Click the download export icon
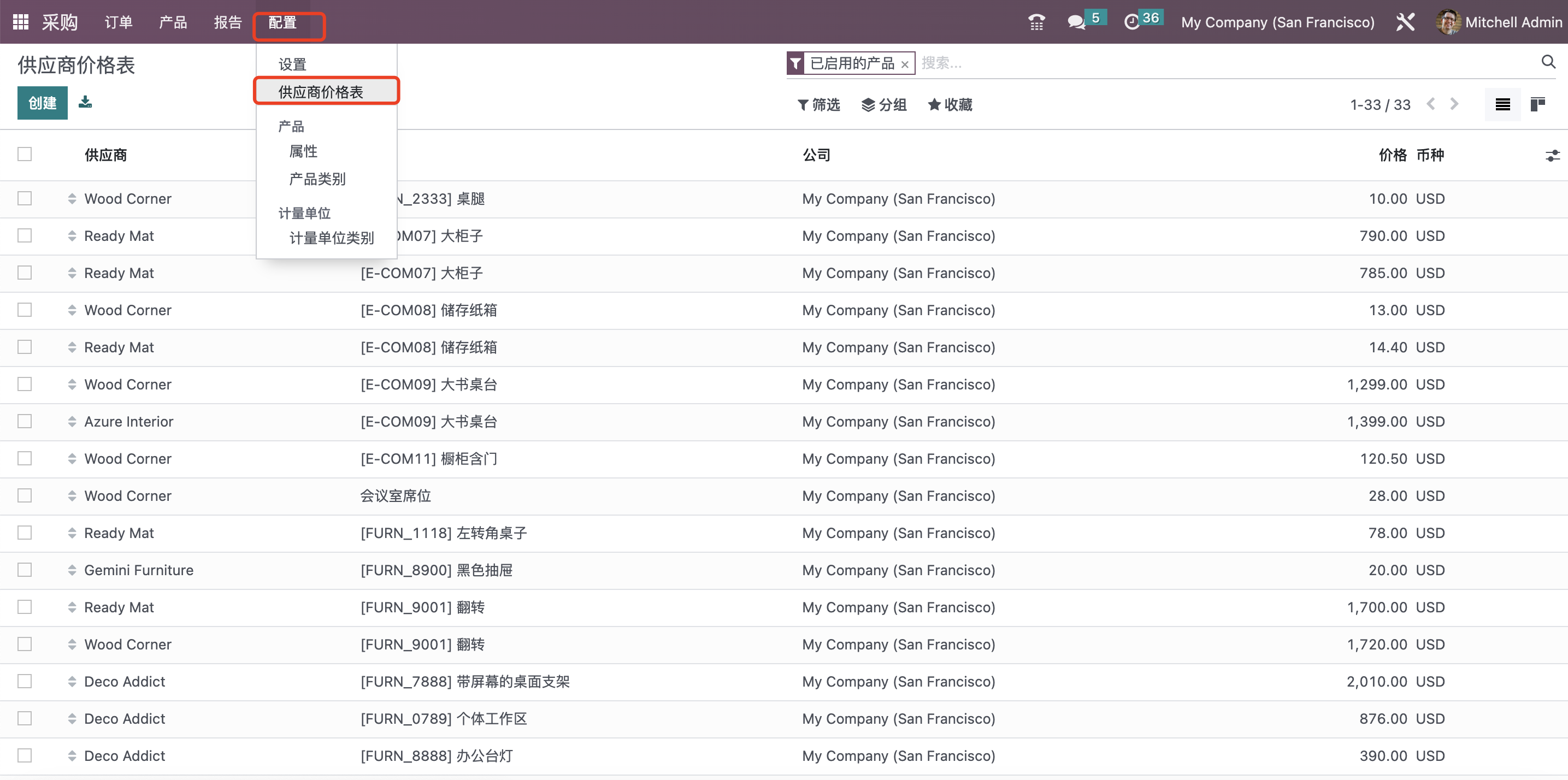The image size is (1568, 780). tap(85, 102)
